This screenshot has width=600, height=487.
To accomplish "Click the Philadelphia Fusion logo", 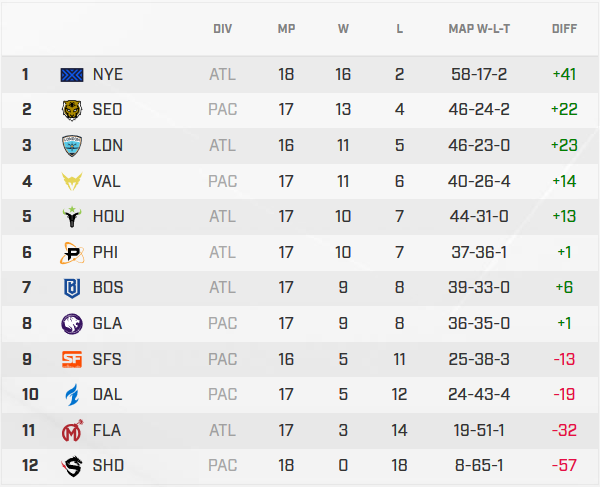I will (x=73, y=253).
